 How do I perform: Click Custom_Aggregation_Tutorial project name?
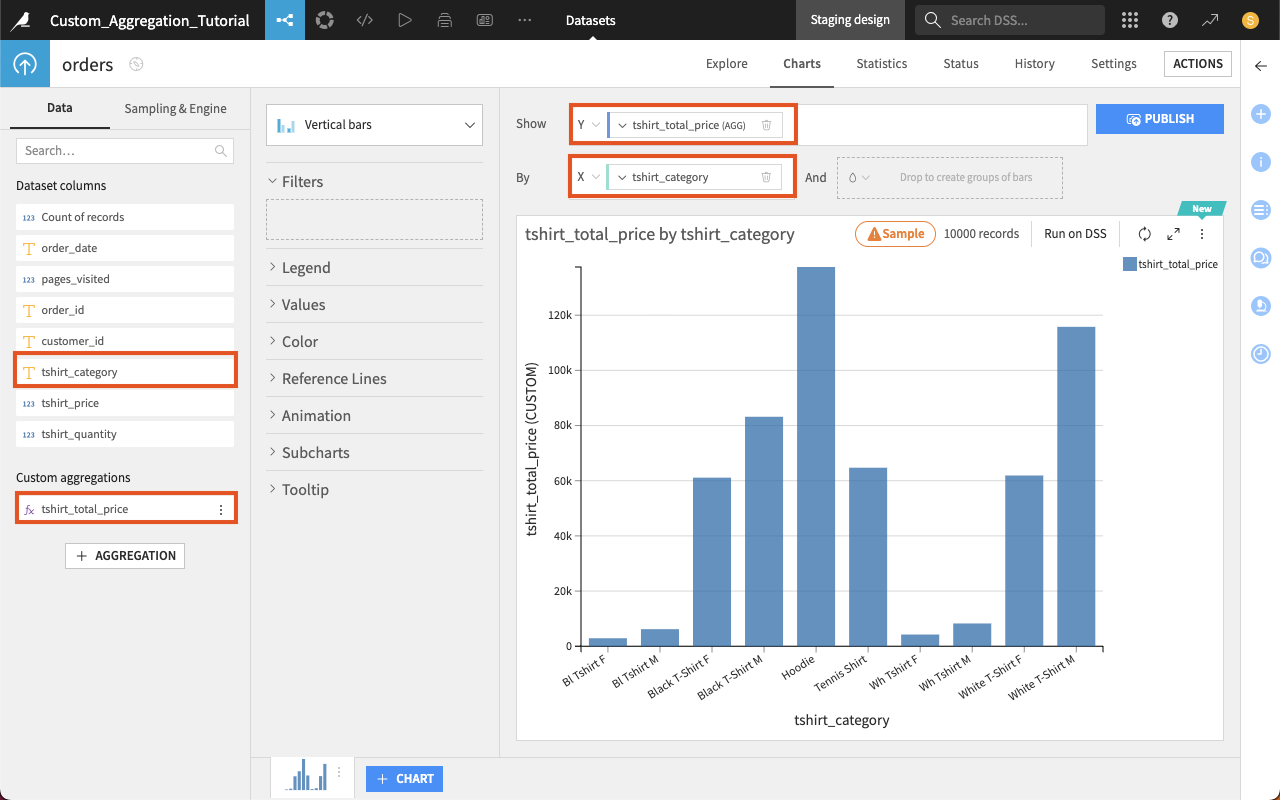[150, 20]
